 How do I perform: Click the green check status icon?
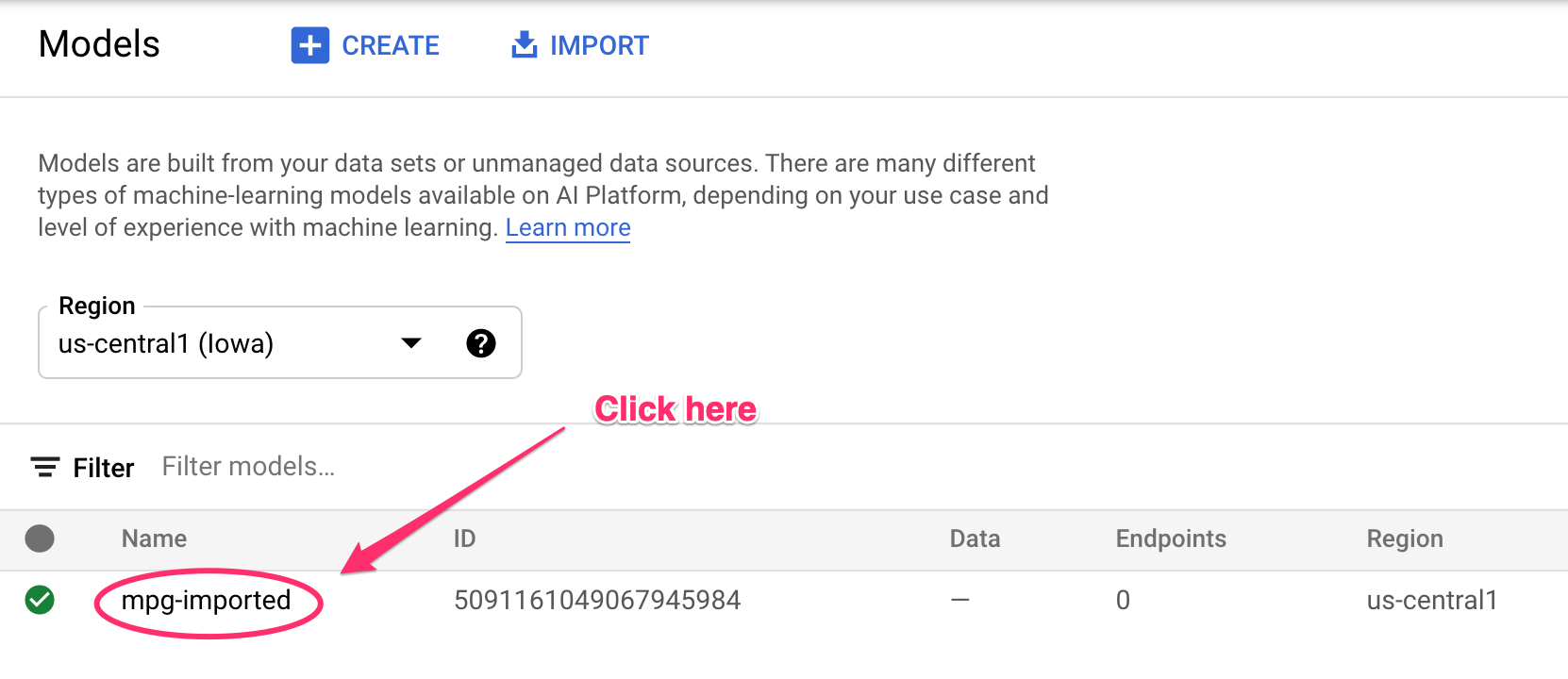tap(40, 600)
